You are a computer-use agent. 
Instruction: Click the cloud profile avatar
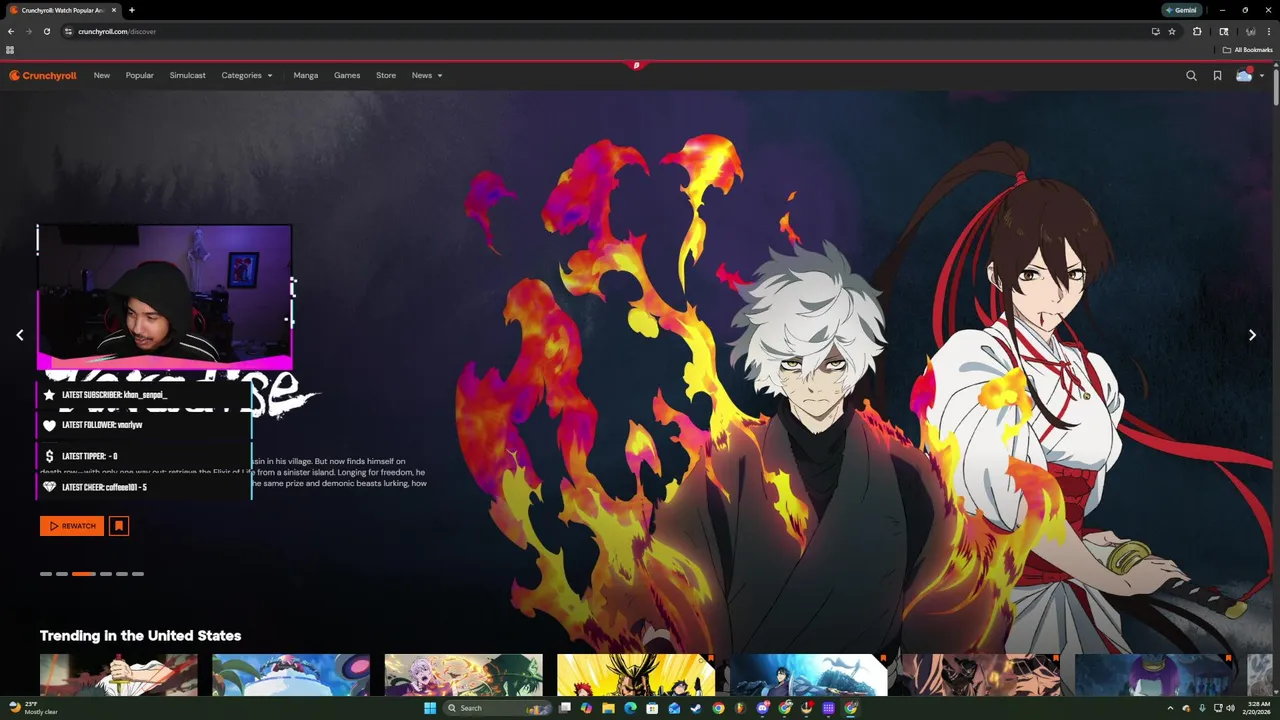click(x=1244, y=75)
